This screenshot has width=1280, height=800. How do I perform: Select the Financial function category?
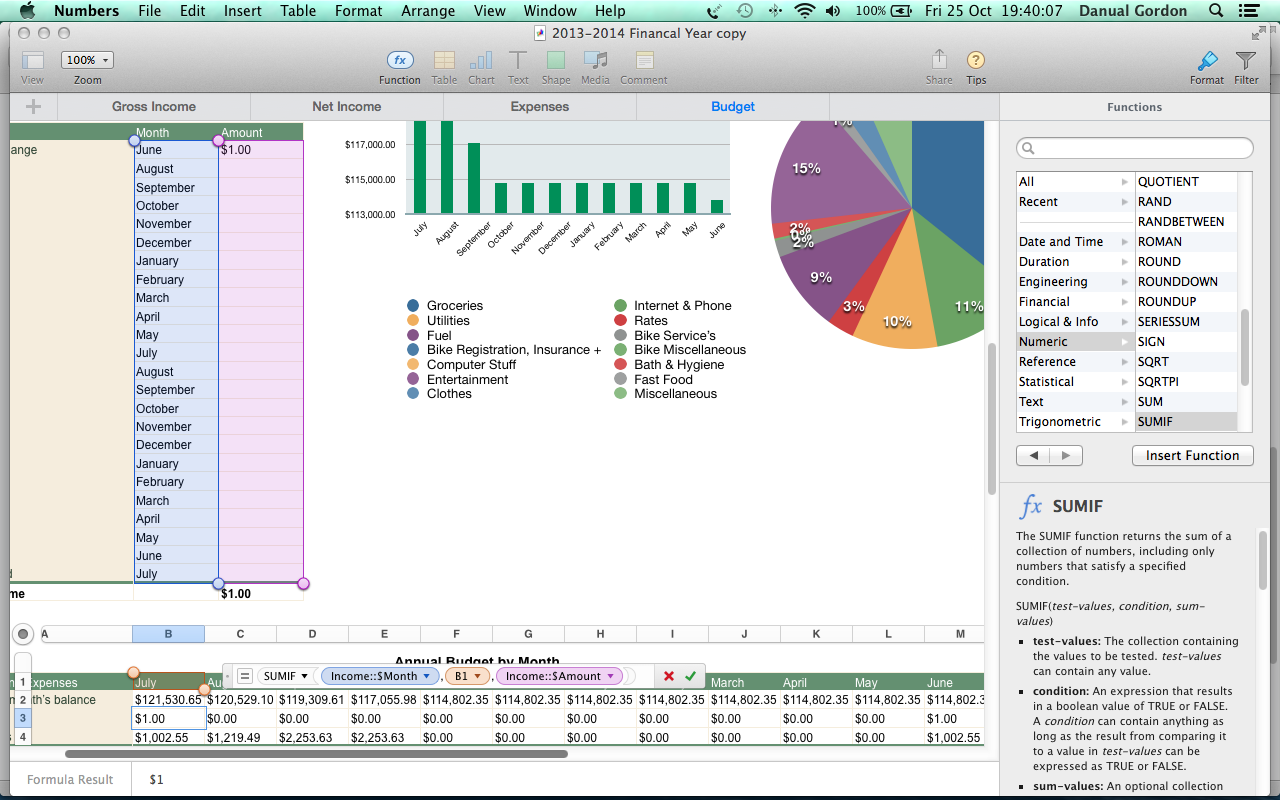pos(1044,302)
